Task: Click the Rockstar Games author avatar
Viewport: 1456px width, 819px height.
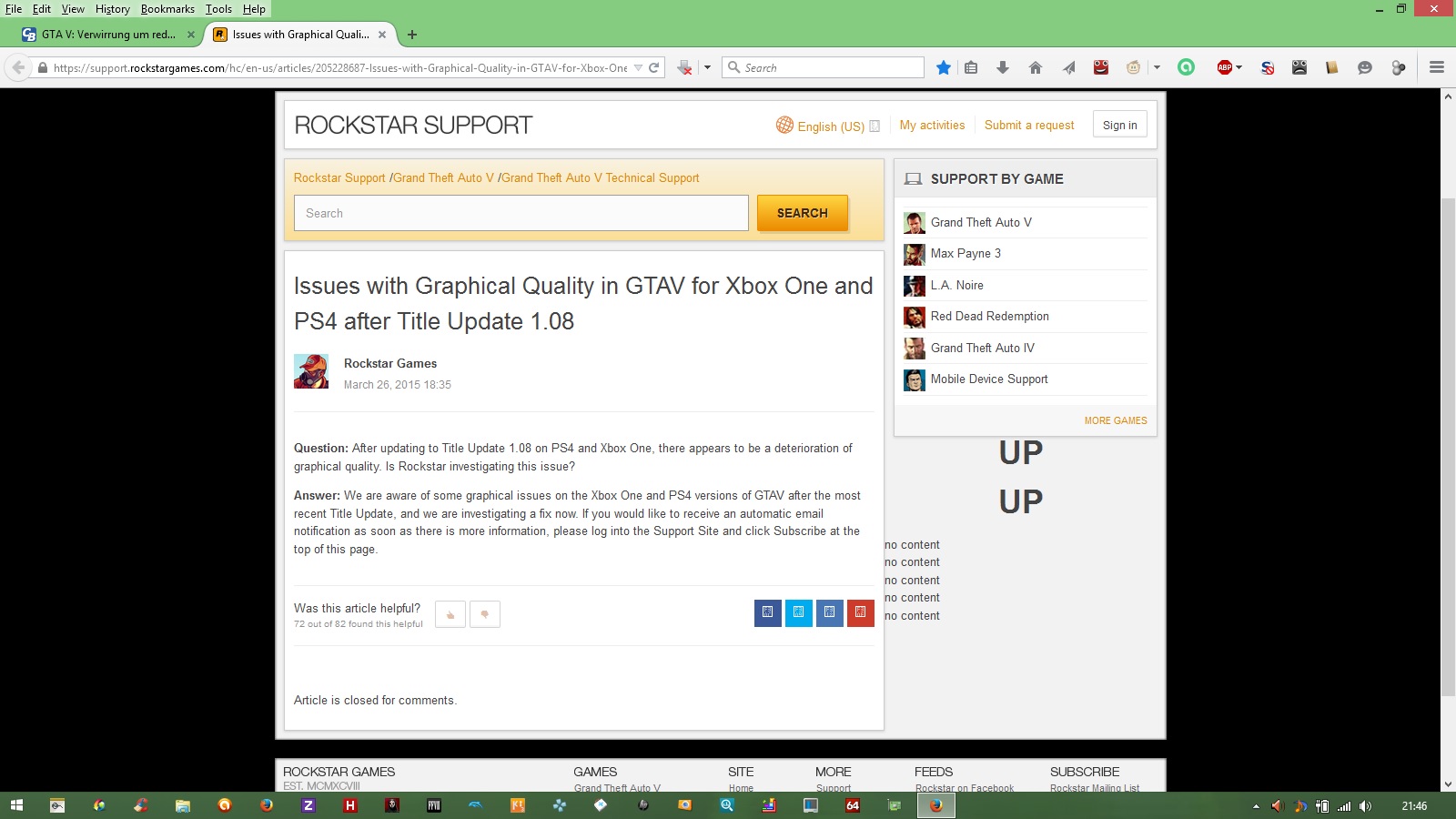Action: pyautogui.click(x=311, y=371)
